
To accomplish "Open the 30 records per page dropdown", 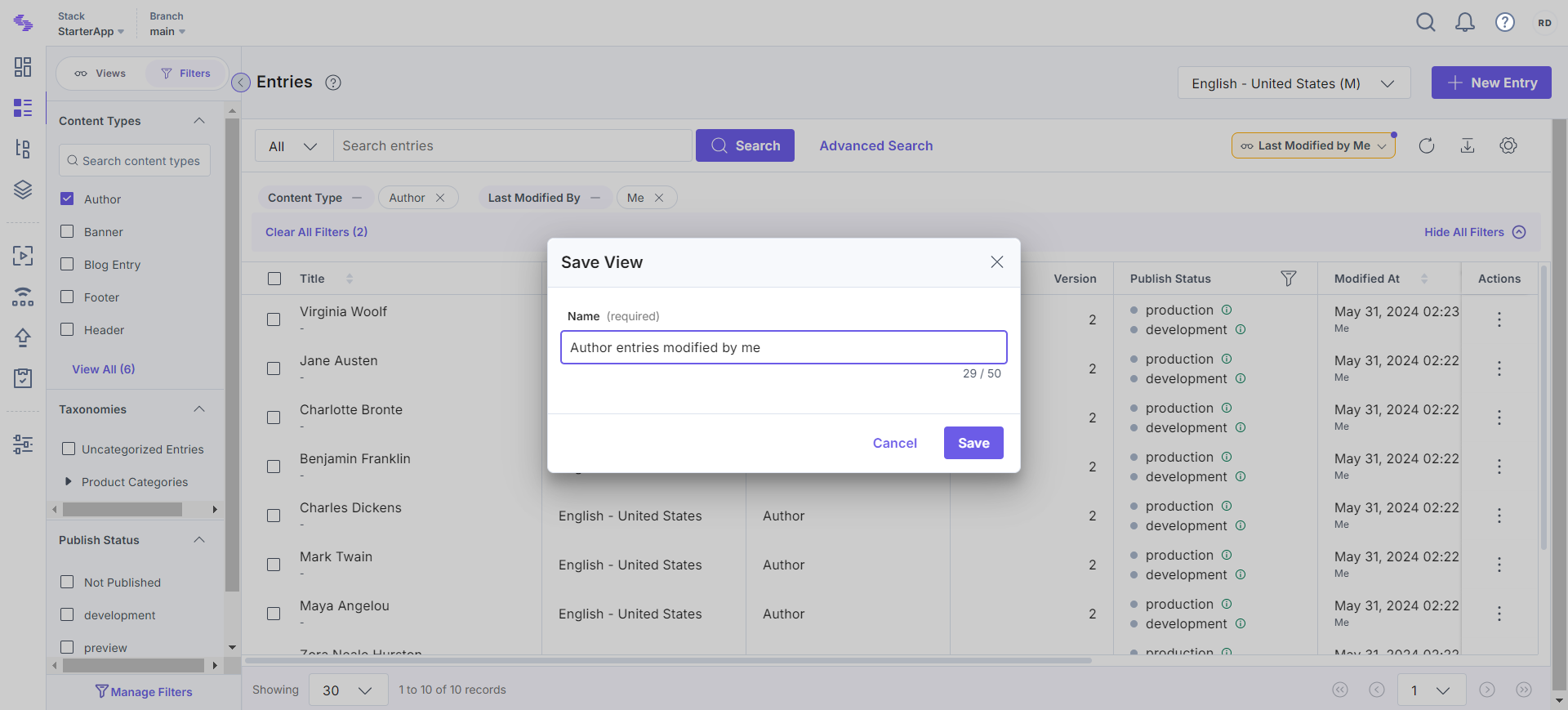I will point(347,690).
